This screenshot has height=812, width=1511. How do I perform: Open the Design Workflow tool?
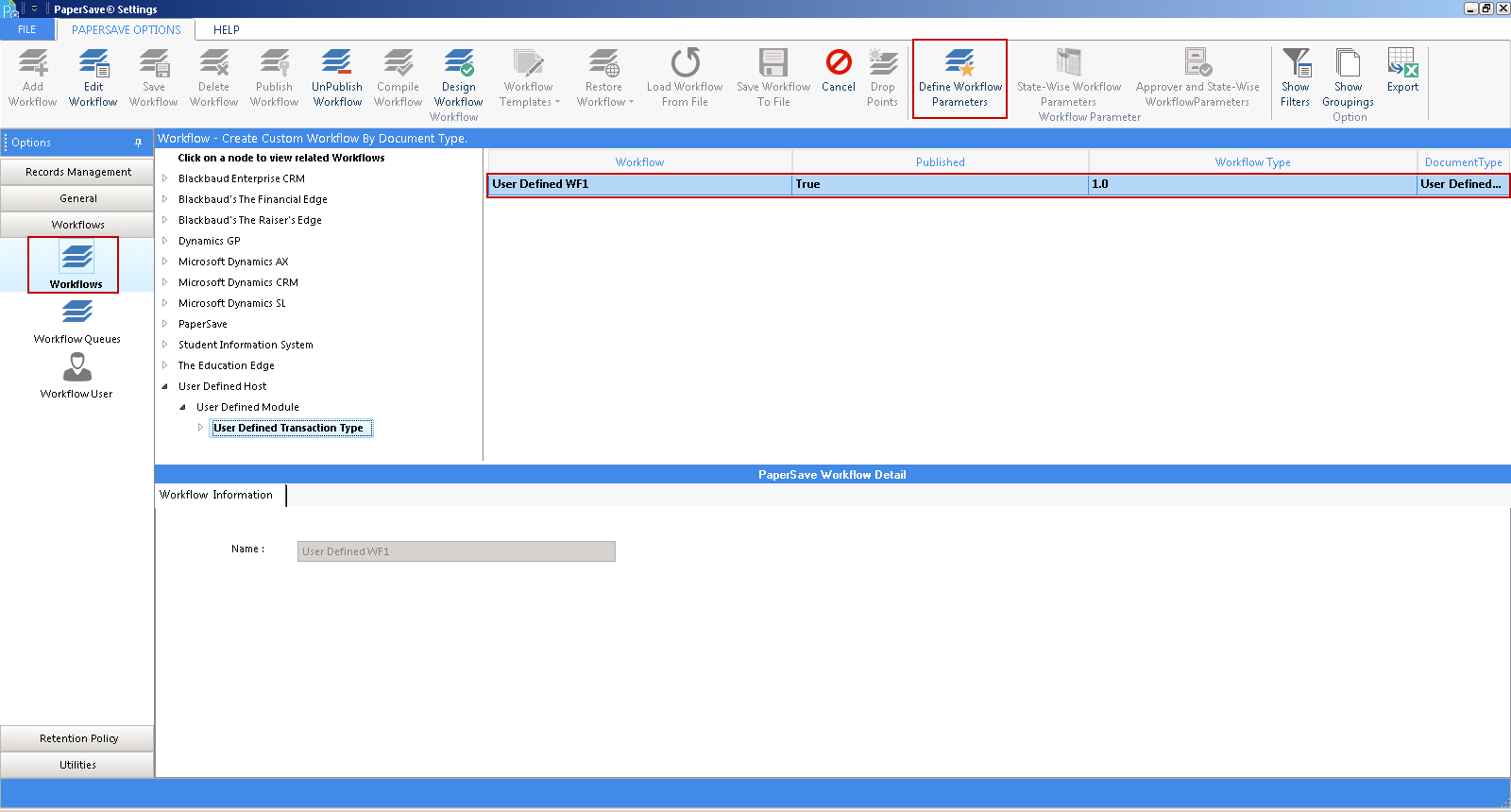coord(459,77)
